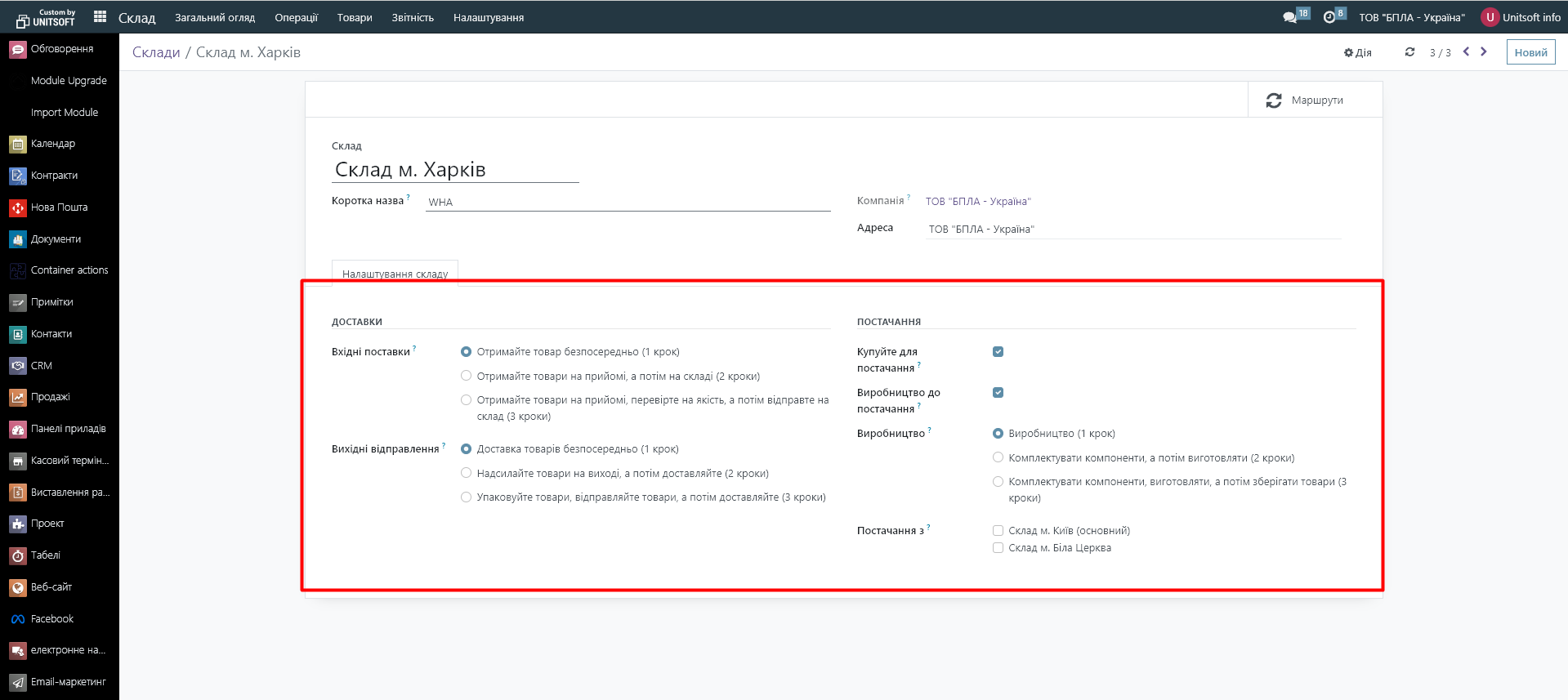Open Нова Пошта app in sidebar

(x=59, y=207)
